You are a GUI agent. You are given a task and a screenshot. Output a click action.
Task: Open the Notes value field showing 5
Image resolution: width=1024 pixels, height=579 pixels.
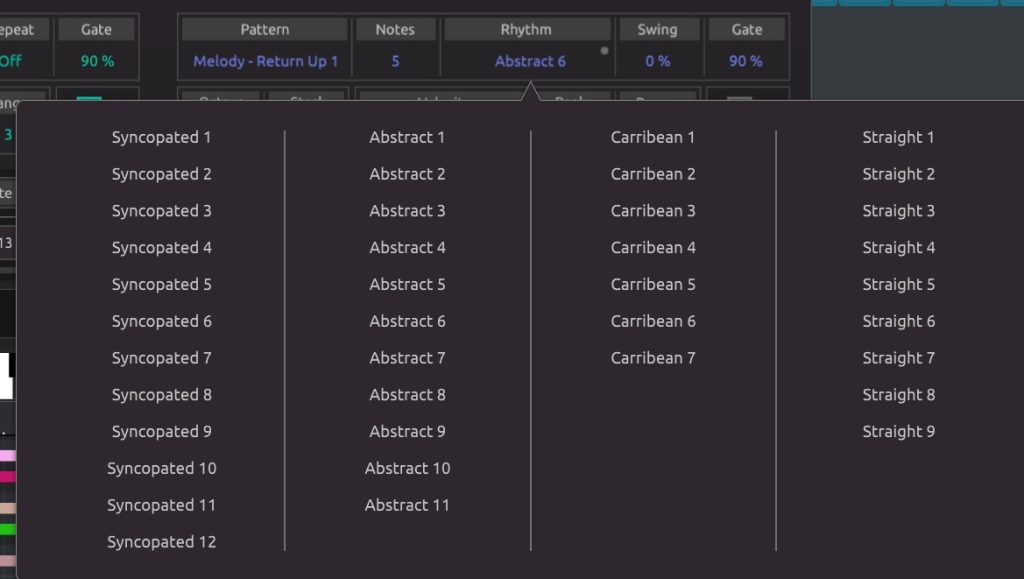click(395, 62)
